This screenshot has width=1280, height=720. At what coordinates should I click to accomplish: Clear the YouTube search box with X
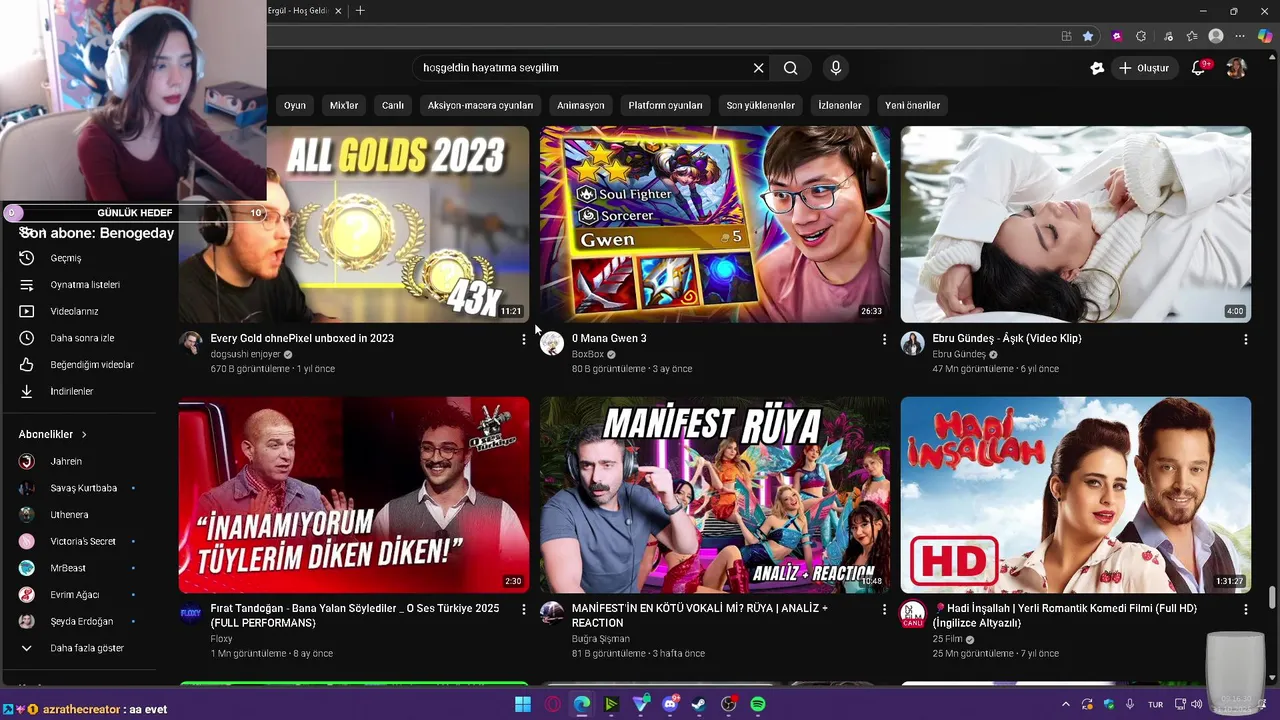coord(758,68)
